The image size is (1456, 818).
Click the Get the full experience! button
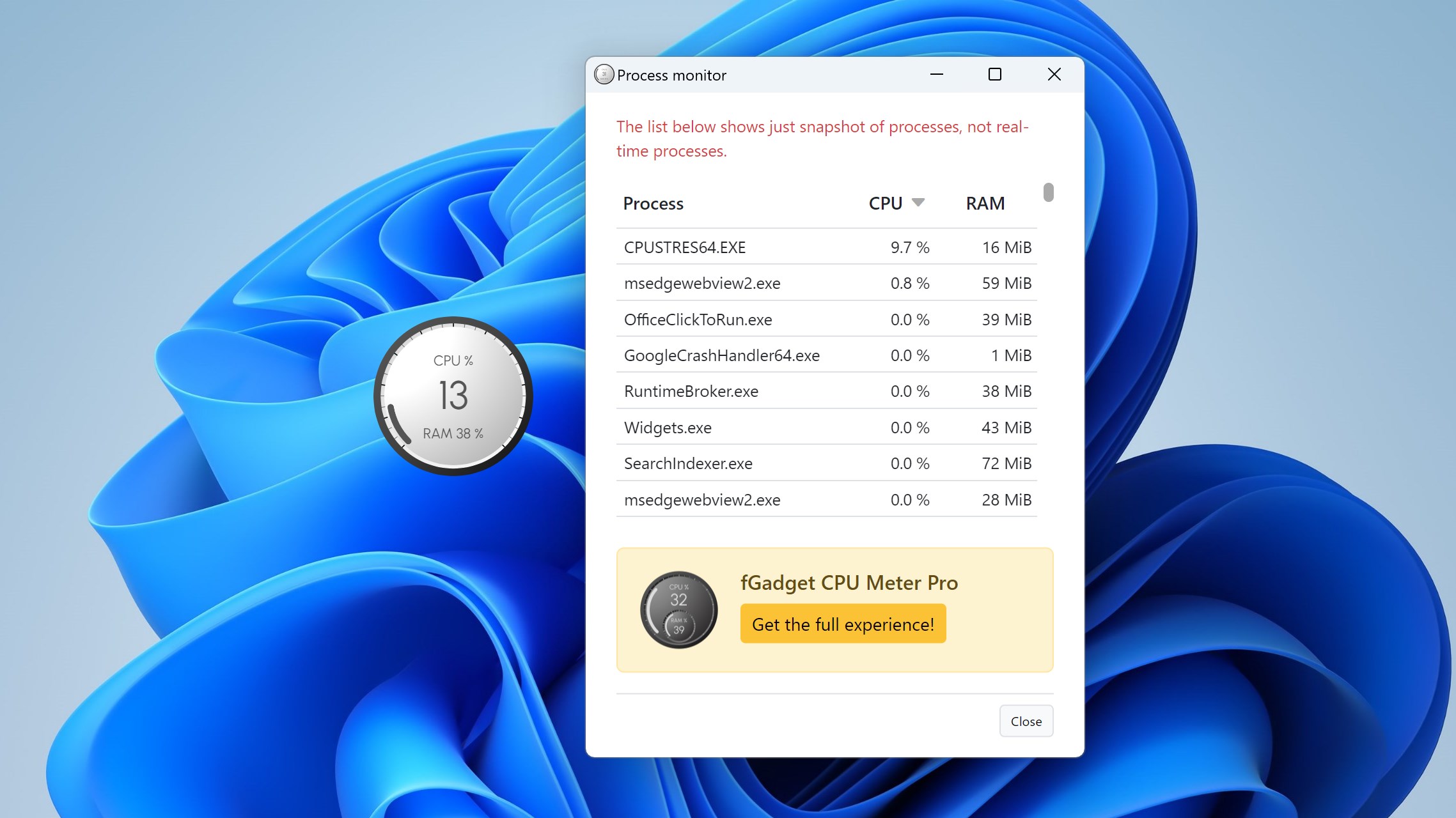pos(843,624)
